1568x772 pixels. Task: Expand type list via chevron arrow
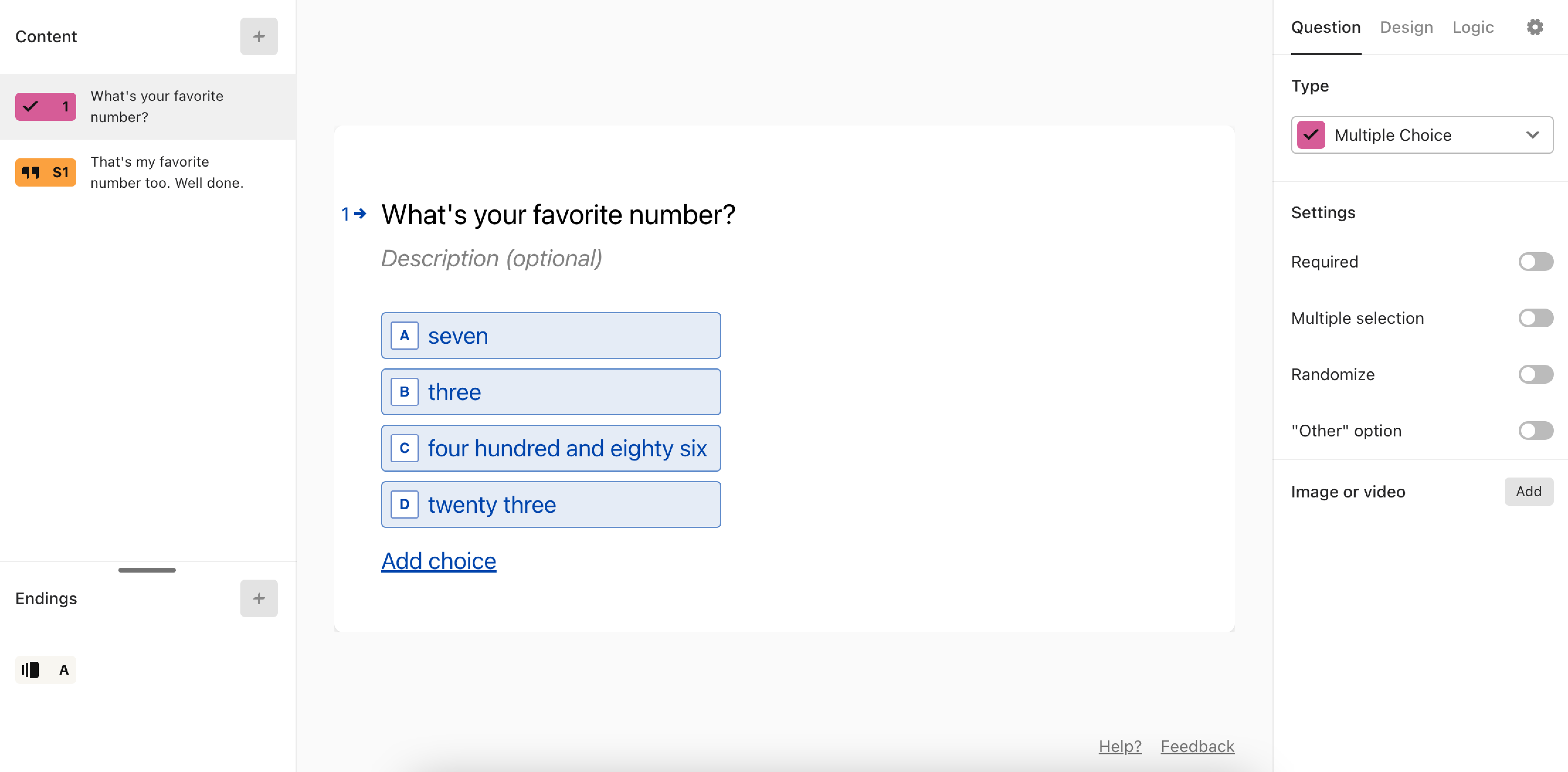pos(1532,135)
